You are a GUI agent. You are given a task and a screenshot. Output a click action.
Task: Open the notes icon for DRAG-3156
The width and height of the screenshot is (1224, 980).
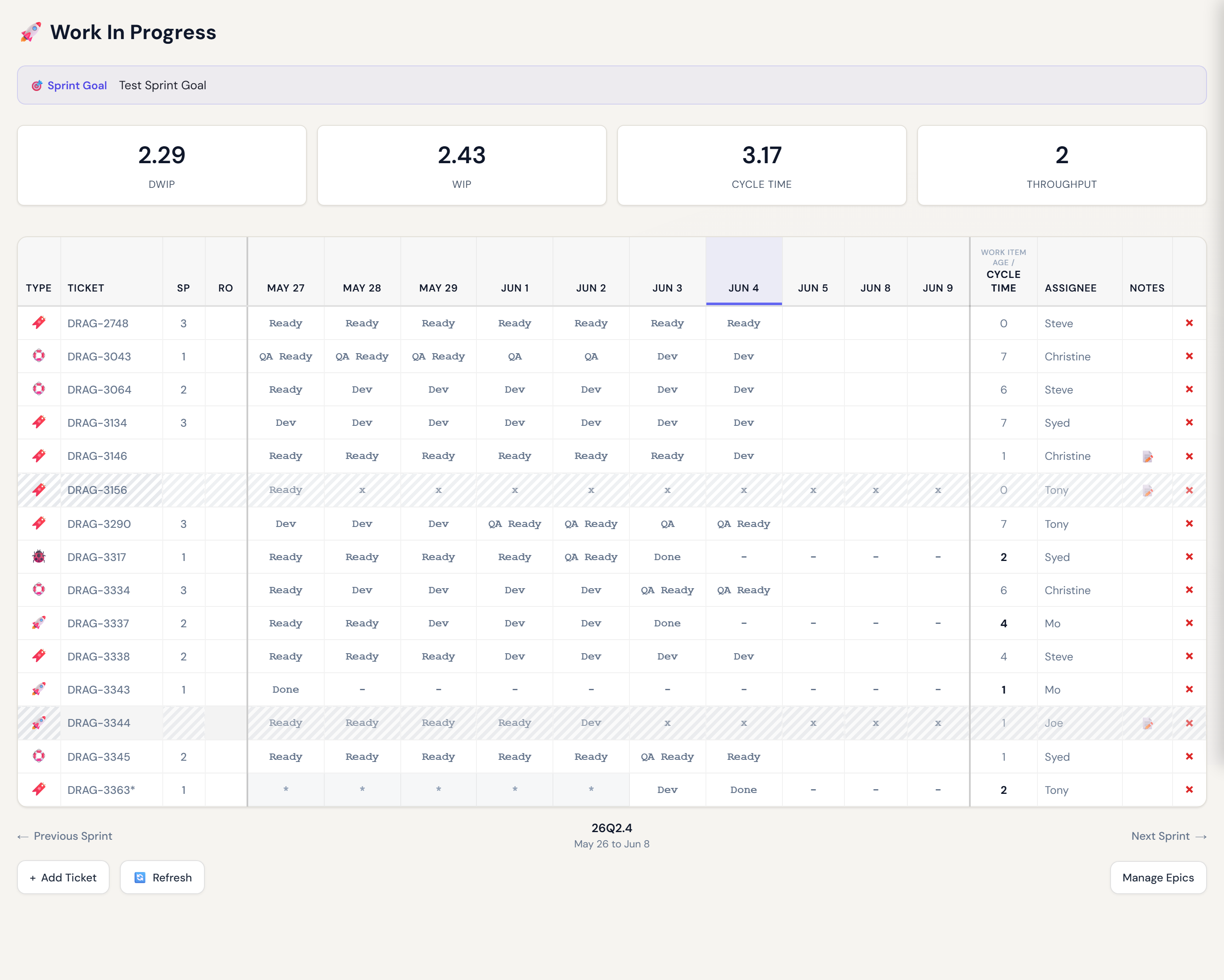pyautogui.click(x=1147, y=490)
